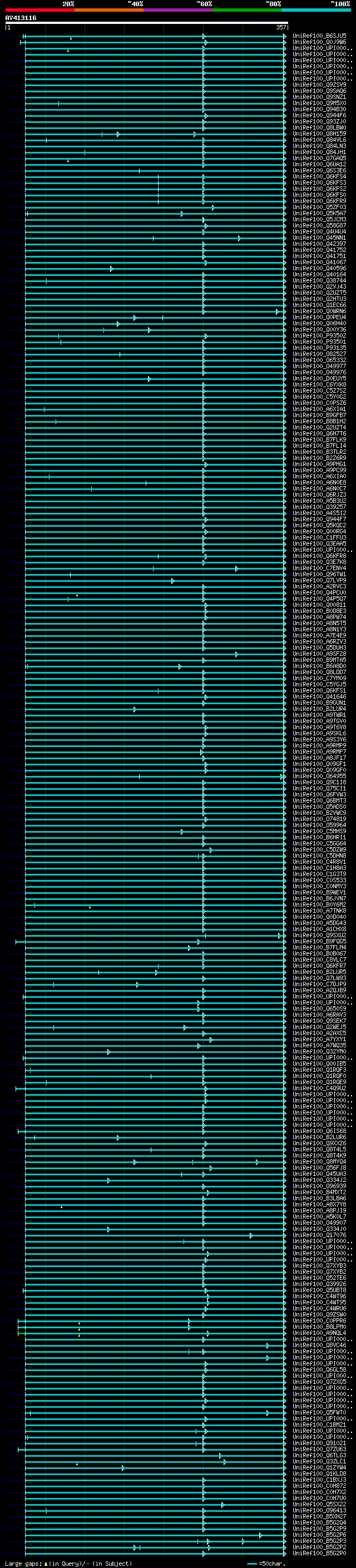
Task: Click the orange ~40% identity color bar
Action: pos(109,10)
